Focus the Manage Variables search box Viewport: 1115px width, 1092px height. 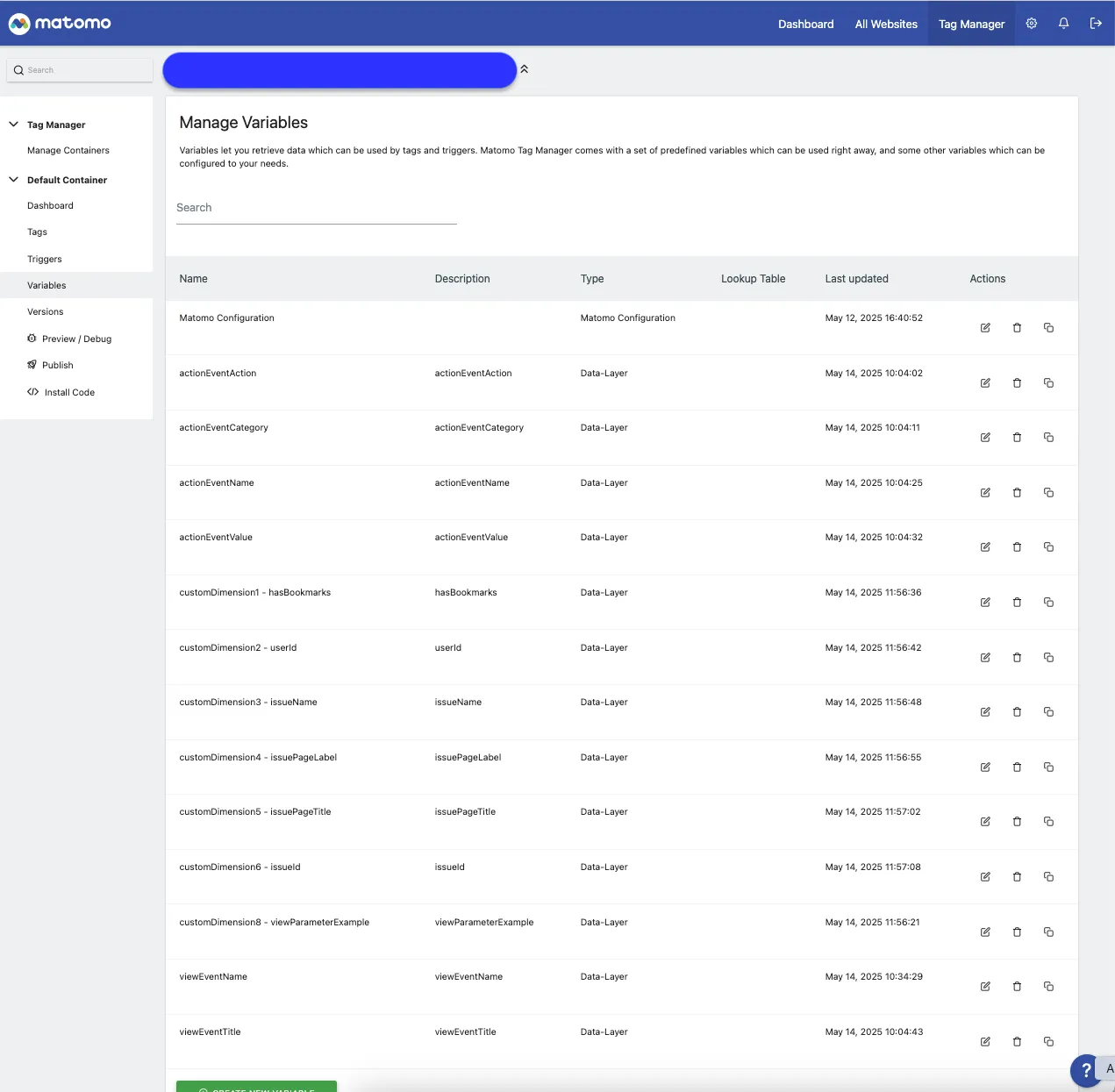coord(317,209)
